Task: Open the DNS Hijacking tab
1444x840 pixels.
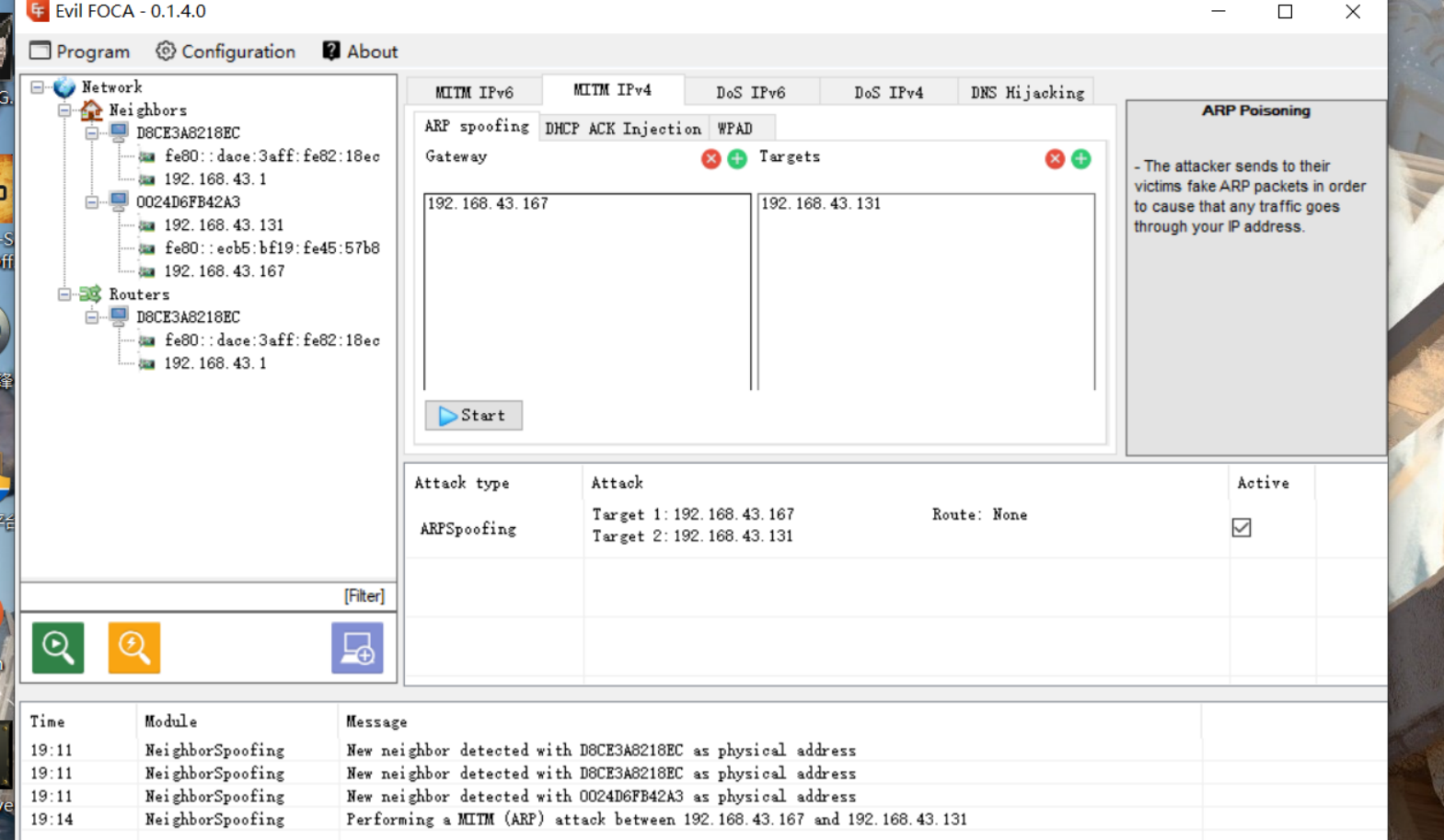Action: (x=1027, y=92)
